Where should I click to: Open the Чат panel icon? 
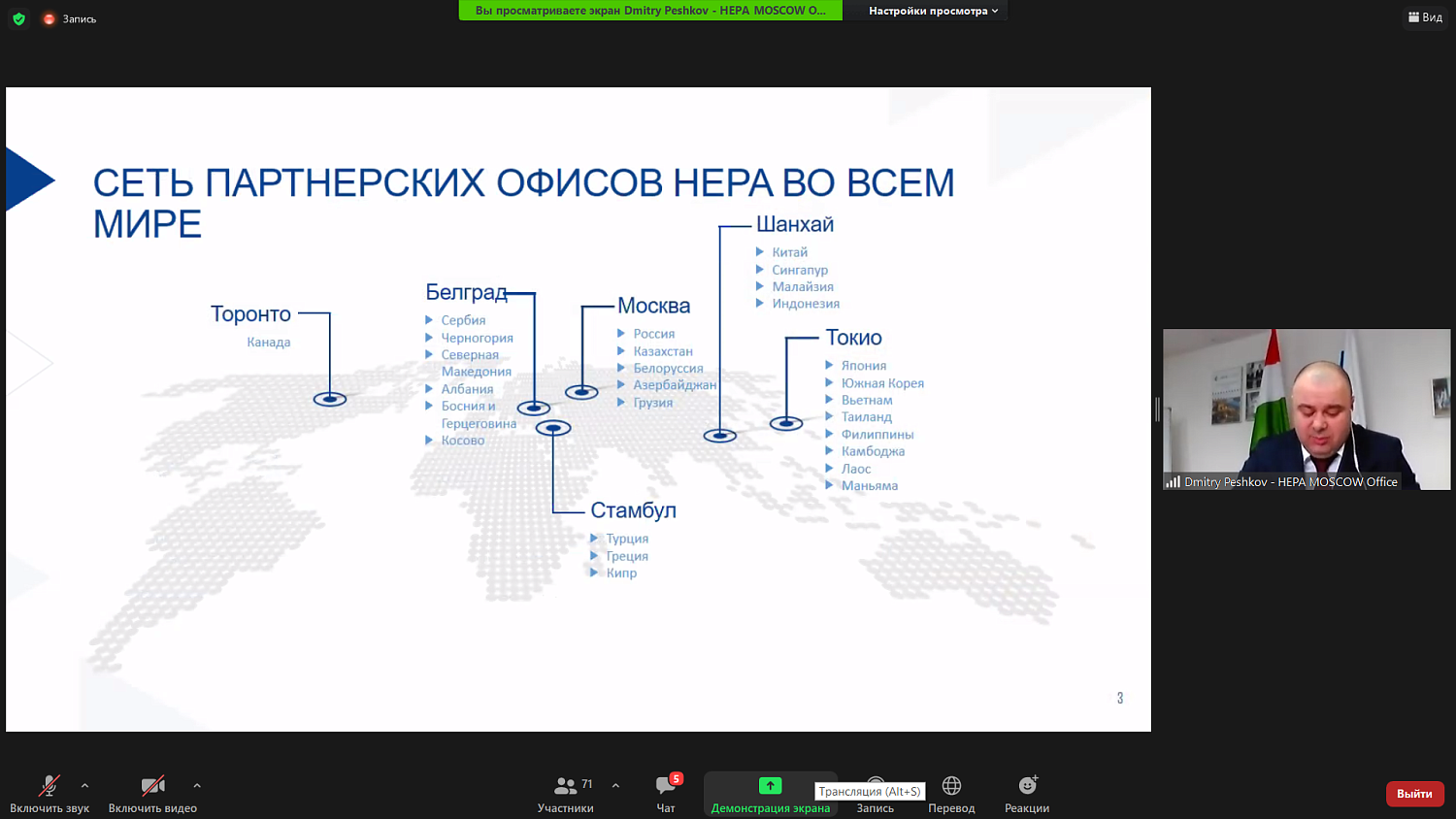tap(665, 786)
